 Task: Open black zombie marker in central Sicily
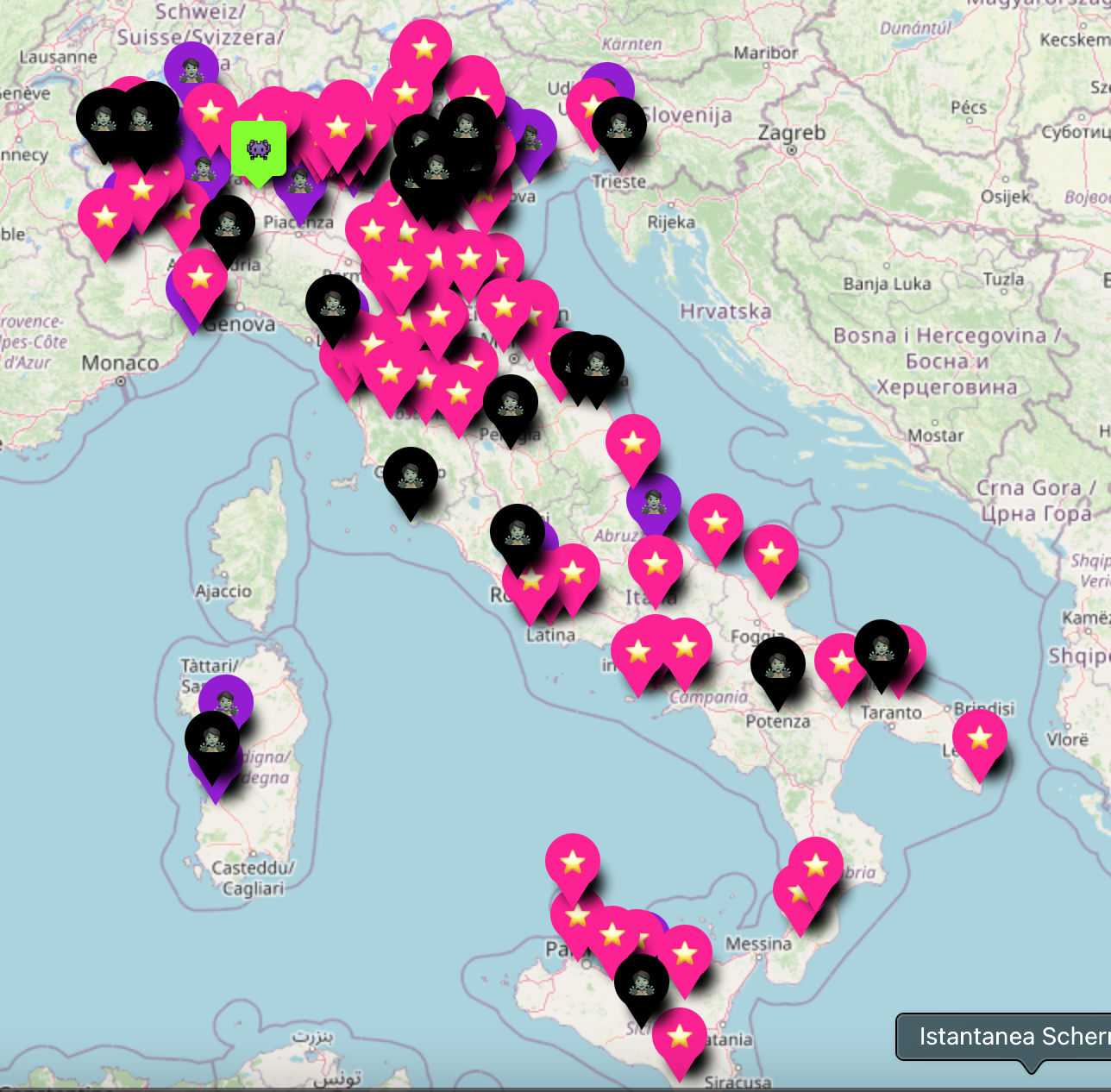click(642, 982)
